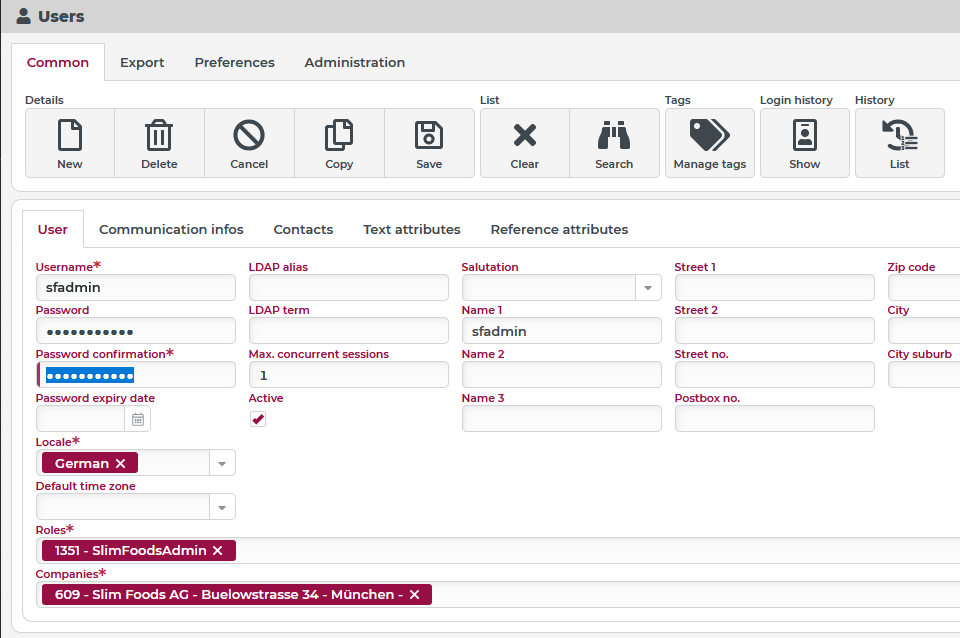Open the Preferences tab
This screenshot has width=960, height=638.
click(x=234, y=62)
